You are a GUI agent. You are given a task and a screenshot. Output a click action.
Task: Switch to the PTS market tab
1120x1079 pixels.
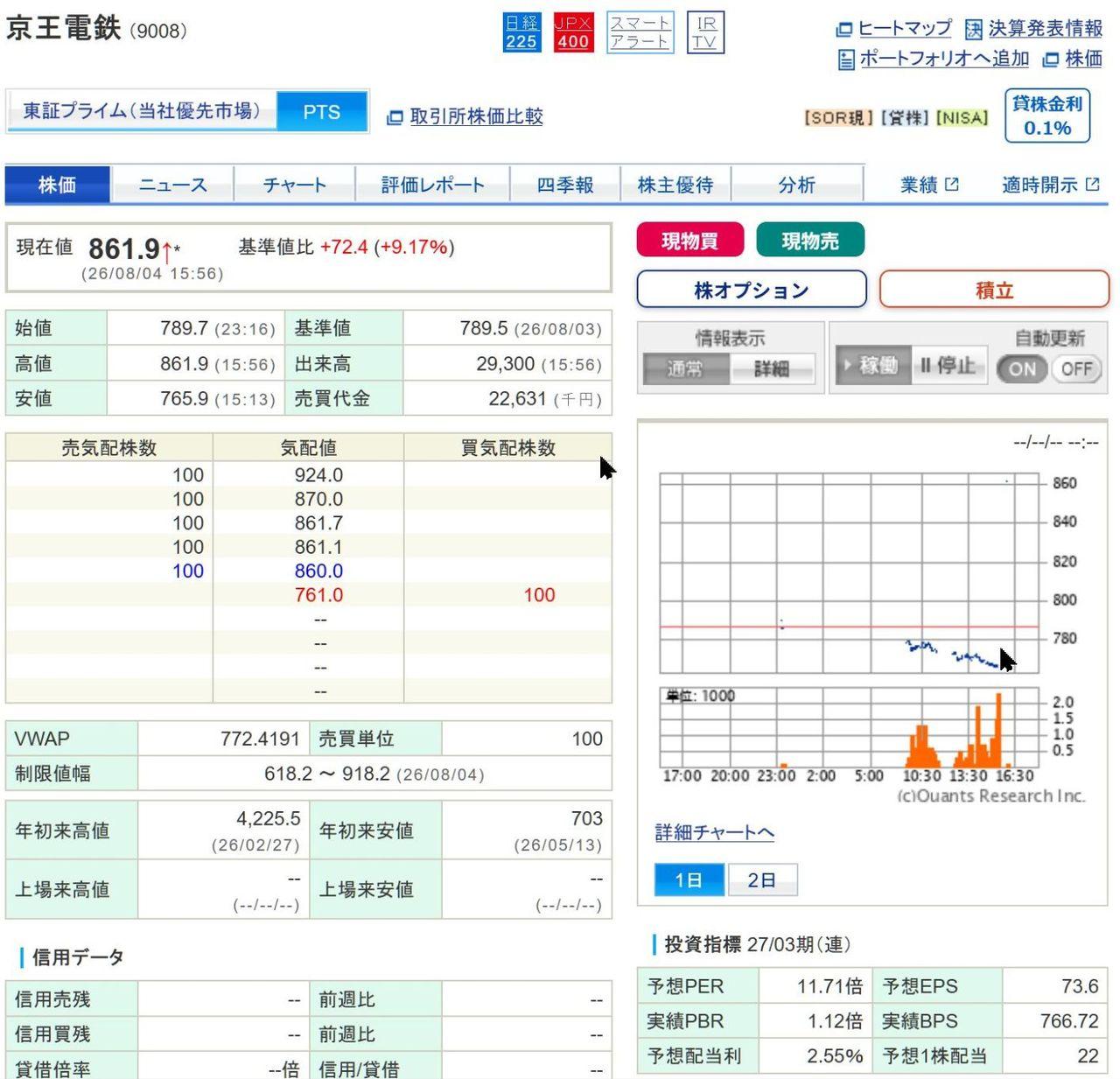tap(322, 111)
